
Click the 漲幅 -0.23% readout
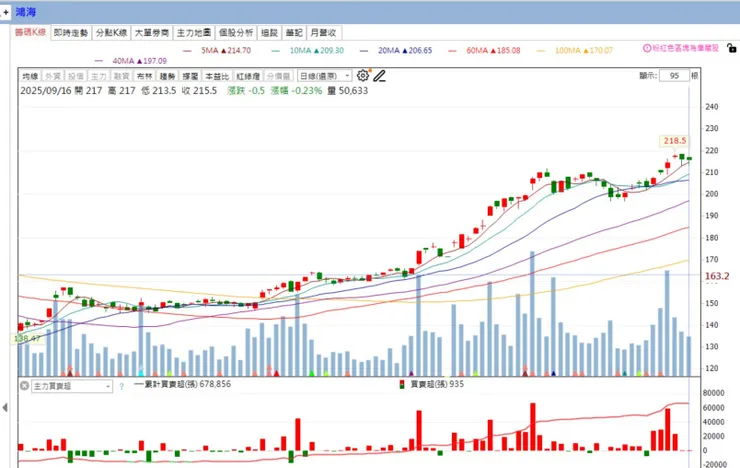click(296, 91)
